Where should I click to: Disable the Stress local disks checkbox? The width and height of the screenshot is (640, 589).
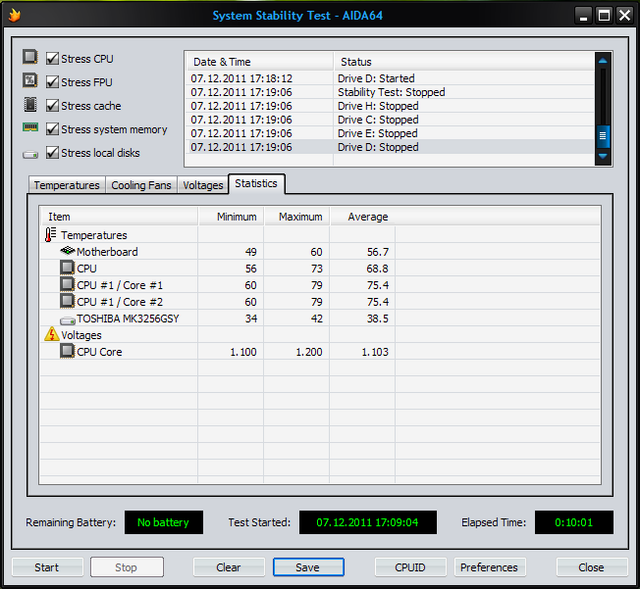[x=52, y=153]
